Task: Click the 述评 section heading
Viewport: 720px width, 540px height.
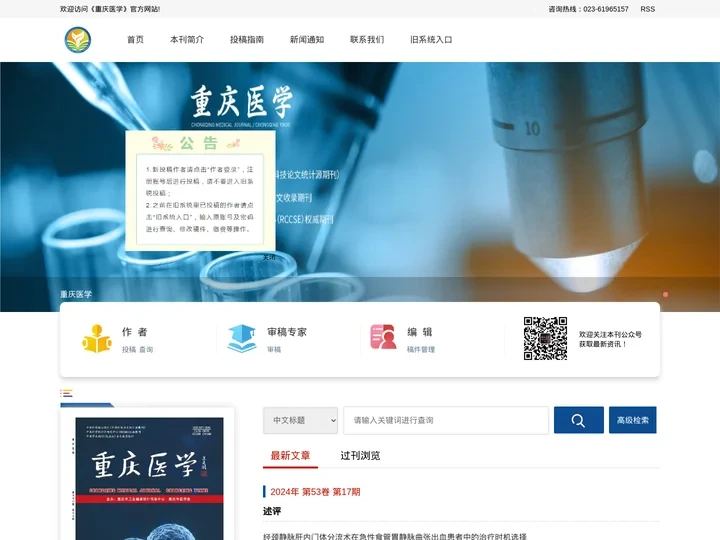Action: [x=272, y=511]
